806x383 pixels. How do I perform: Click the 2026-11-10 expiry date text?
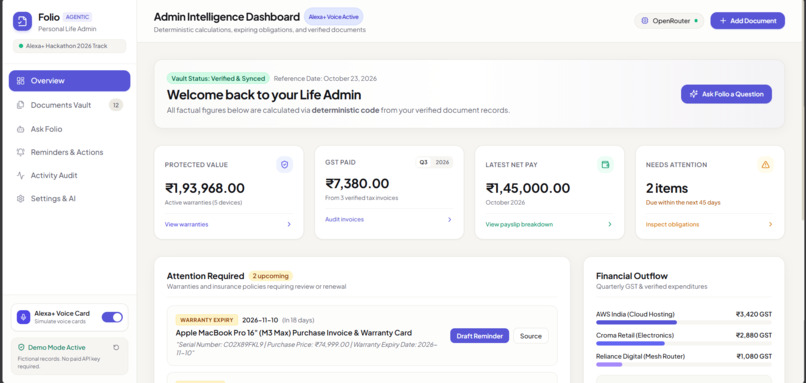261,320
